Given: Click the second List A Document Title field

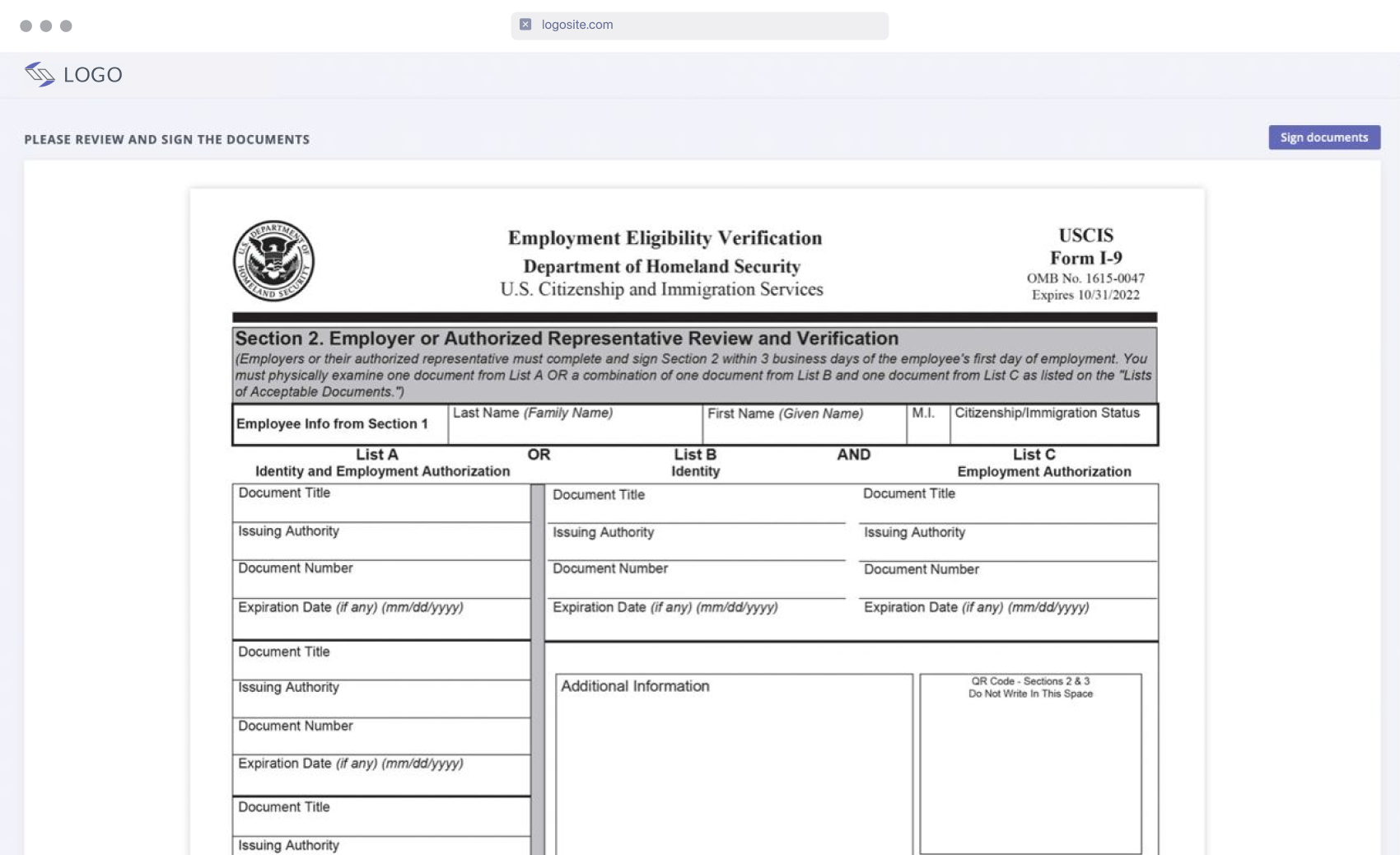Looking at the screenshot, I should coord(380,661).
